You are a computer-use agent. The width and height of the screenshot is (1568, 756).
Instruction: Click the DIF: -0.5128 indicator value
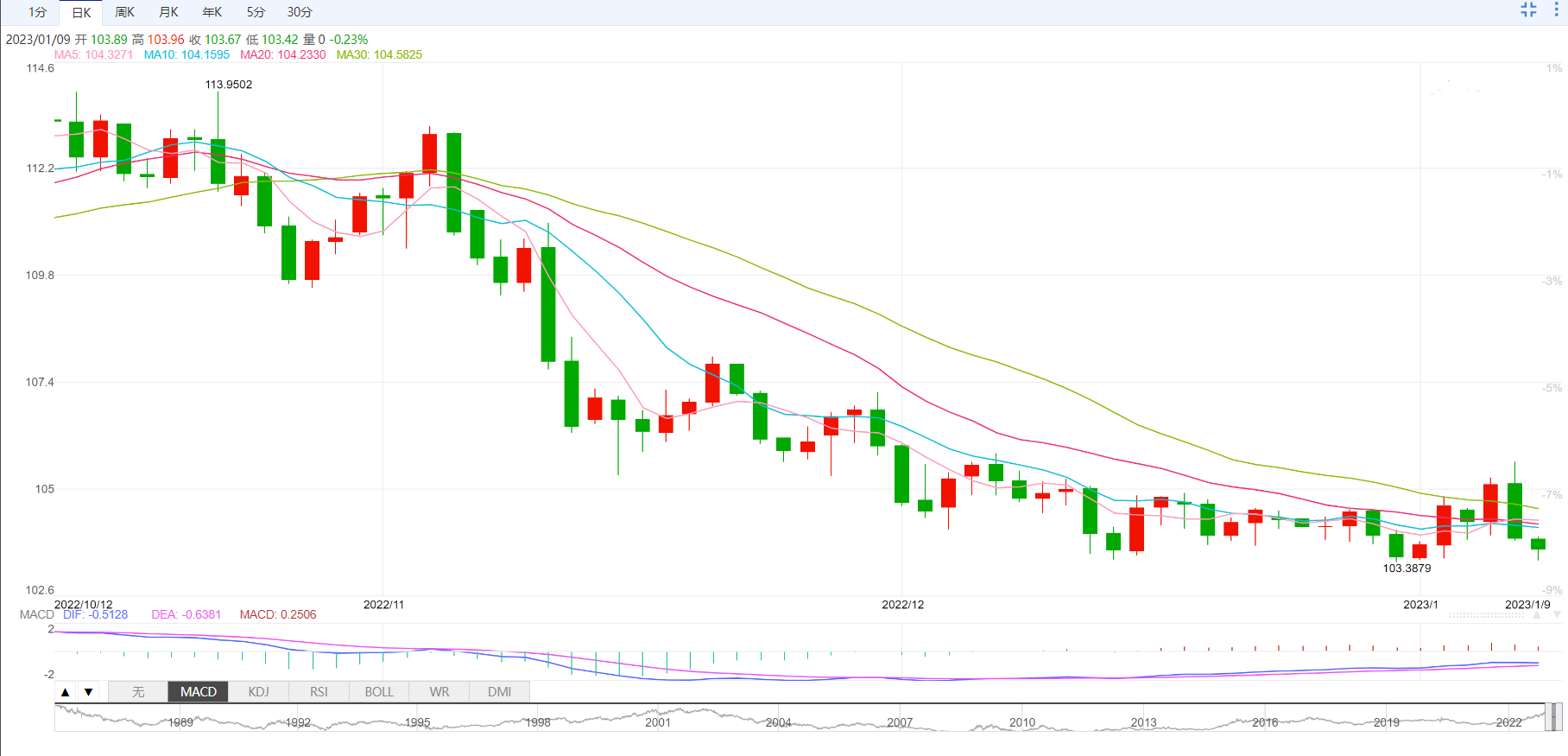95,615
